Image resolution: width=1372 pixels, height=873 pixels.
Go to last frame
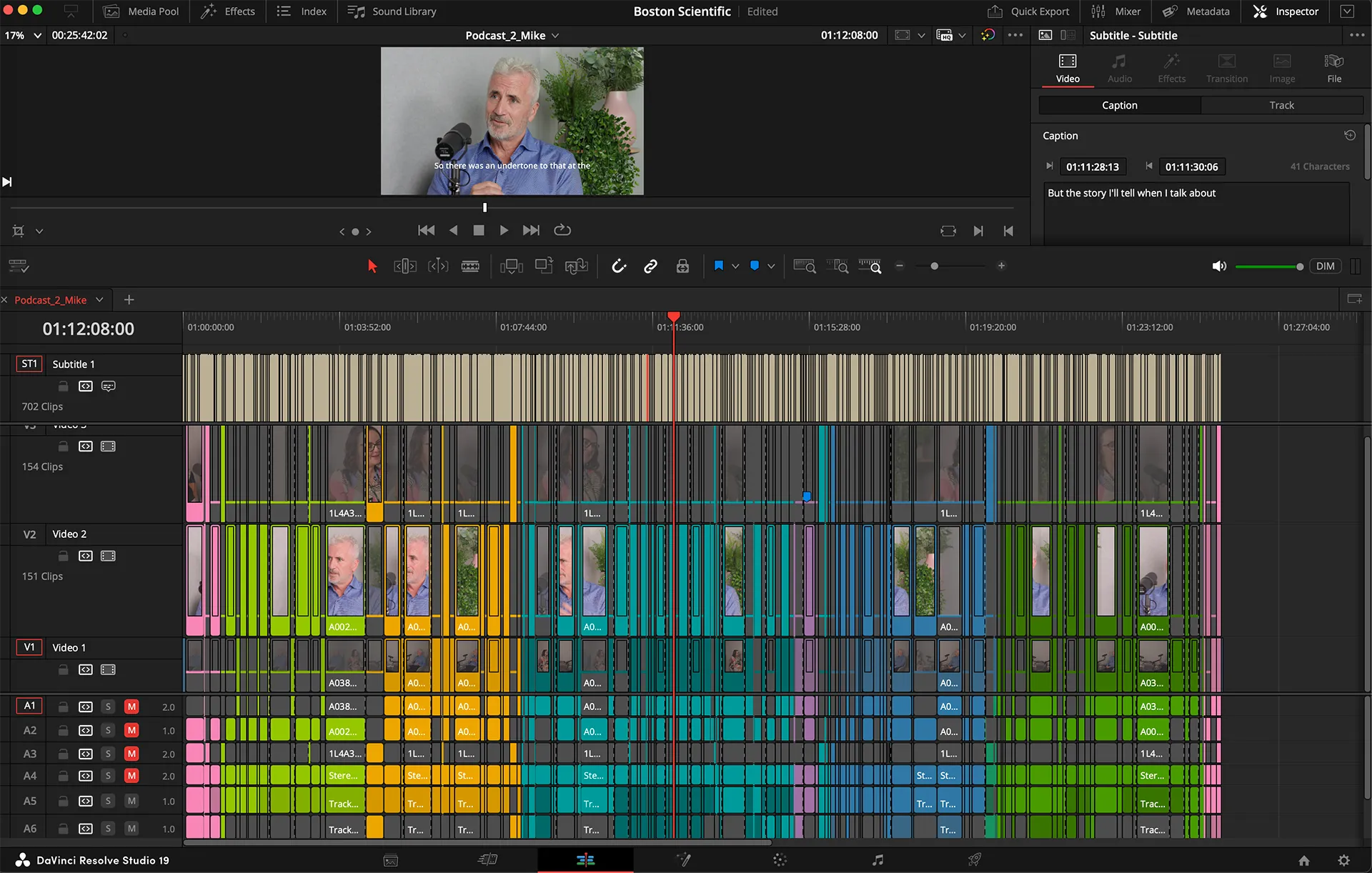pos(531,230)
